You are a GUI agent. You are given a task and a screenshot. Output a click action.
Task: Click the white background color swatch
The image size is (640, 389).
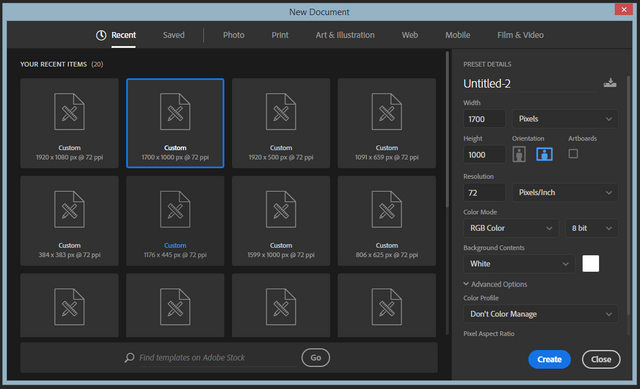tap(591, 264)
